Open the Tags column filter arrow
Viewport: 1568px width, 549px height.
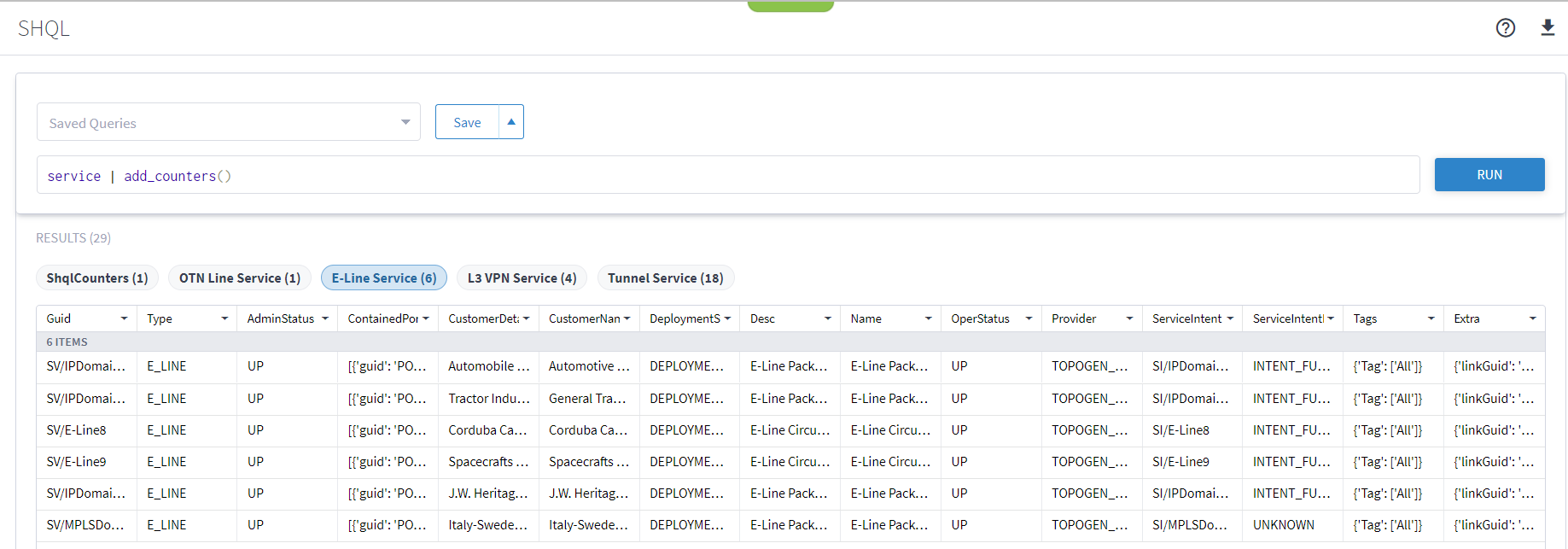click(1431, 318)
